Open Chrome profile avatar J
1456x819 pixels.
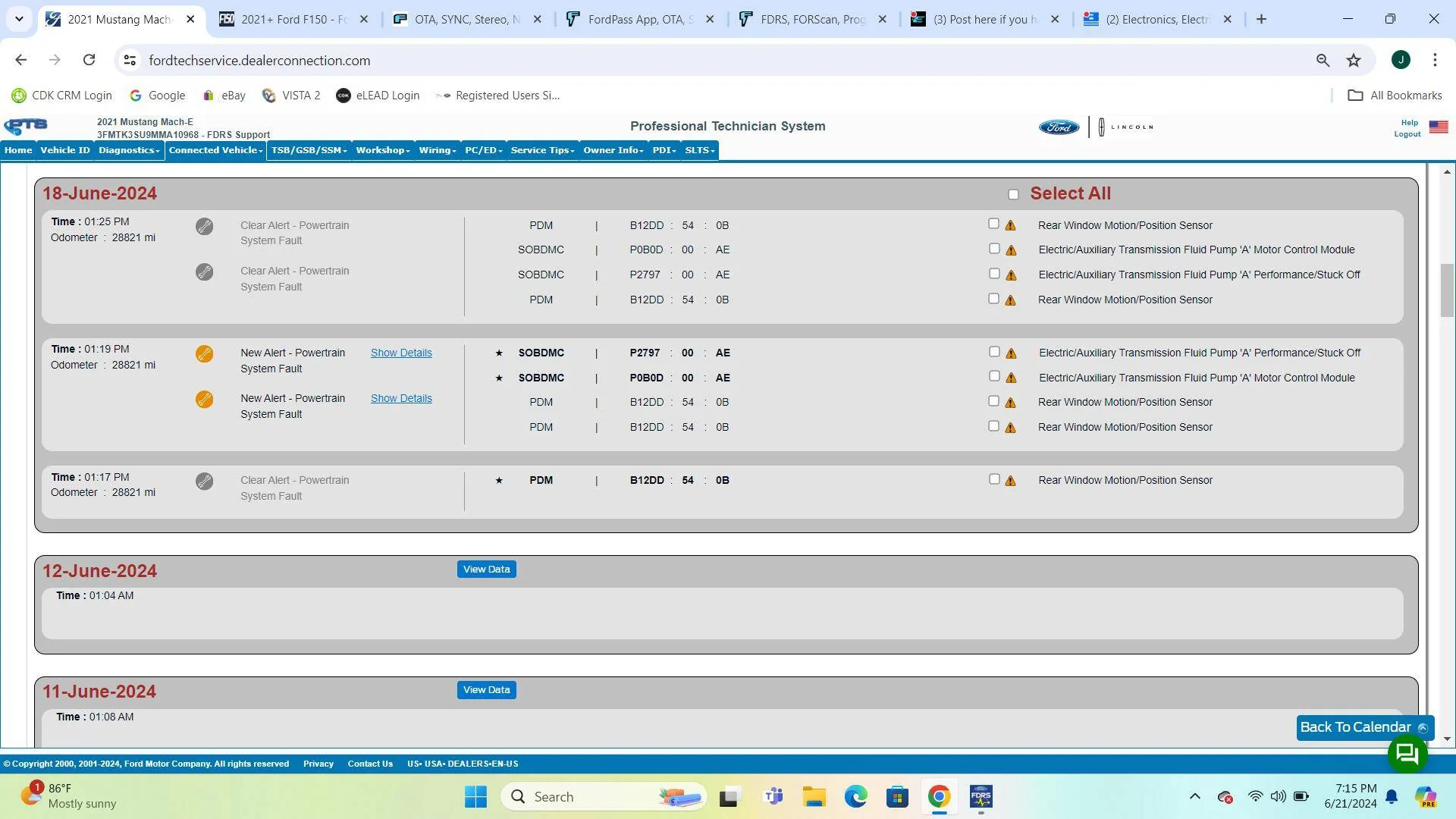tap(1401, 60)
